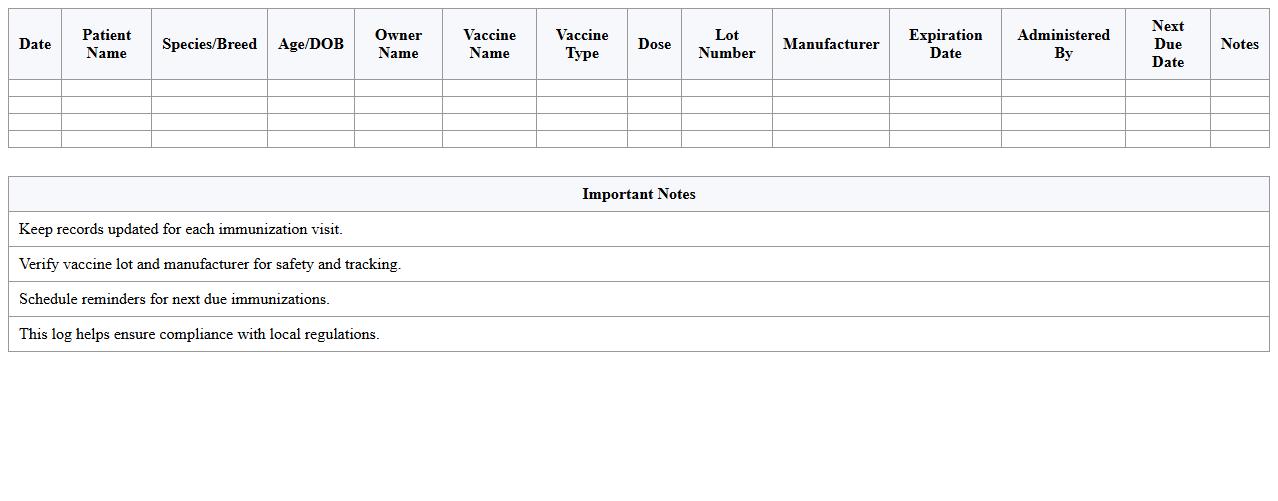Select the Patient Name column header
Image resolution: width=1278 pixels, height=501 pixels.
pyautogui.click(x=106, y=44)
